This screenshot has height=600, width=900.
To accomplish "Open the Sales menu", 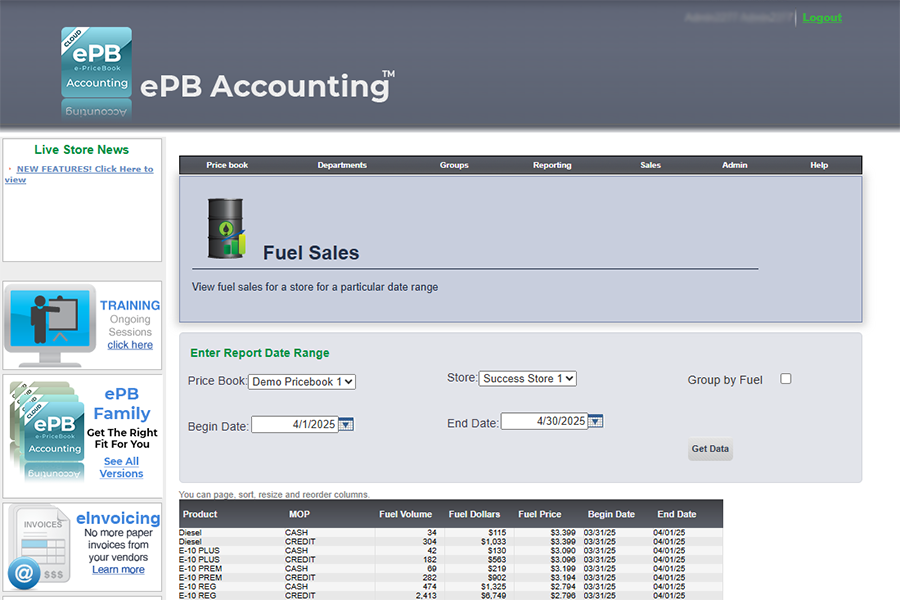I will [x=650, y=165].
